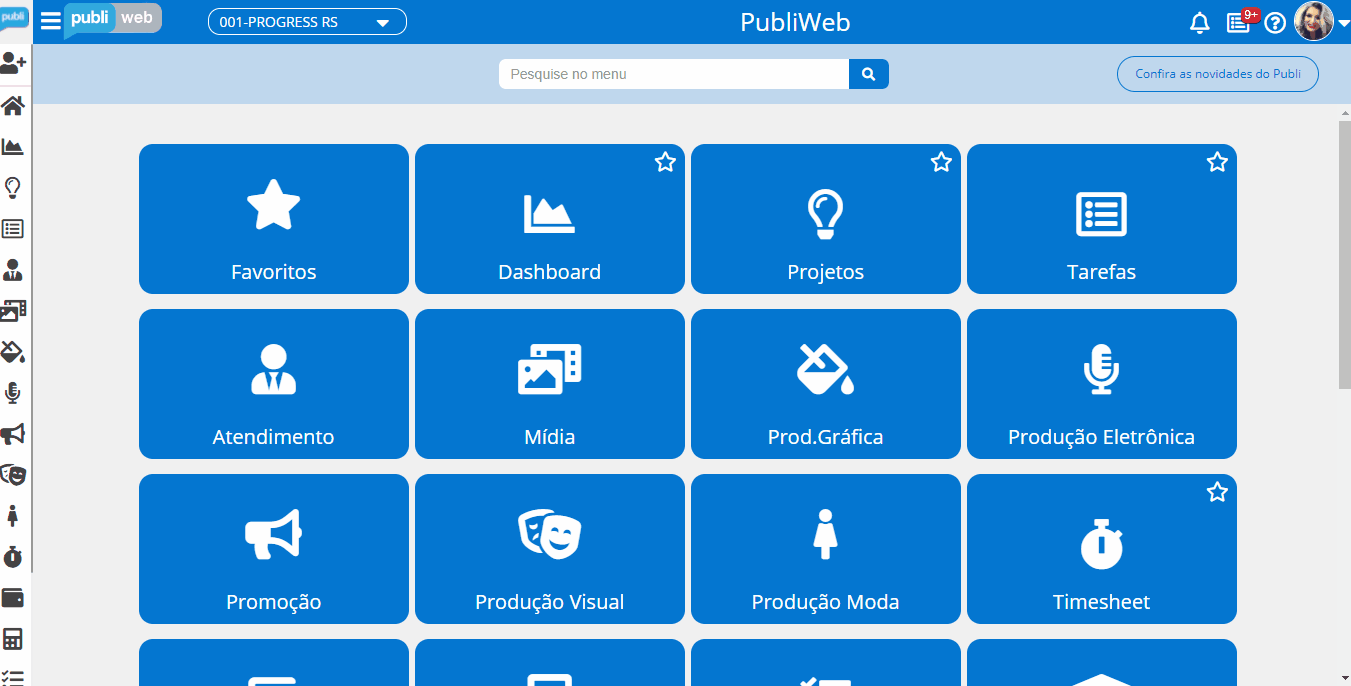This screenshot has width=1351, height=686.
Task: Open the Dashboard tile
Action: coord(550,219)
